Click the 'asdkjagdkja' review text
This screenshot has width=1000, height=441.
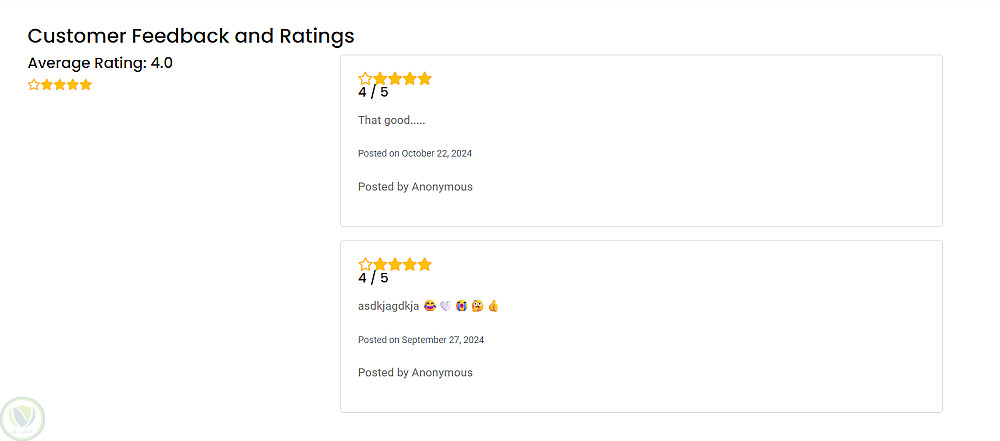point(388,306)
